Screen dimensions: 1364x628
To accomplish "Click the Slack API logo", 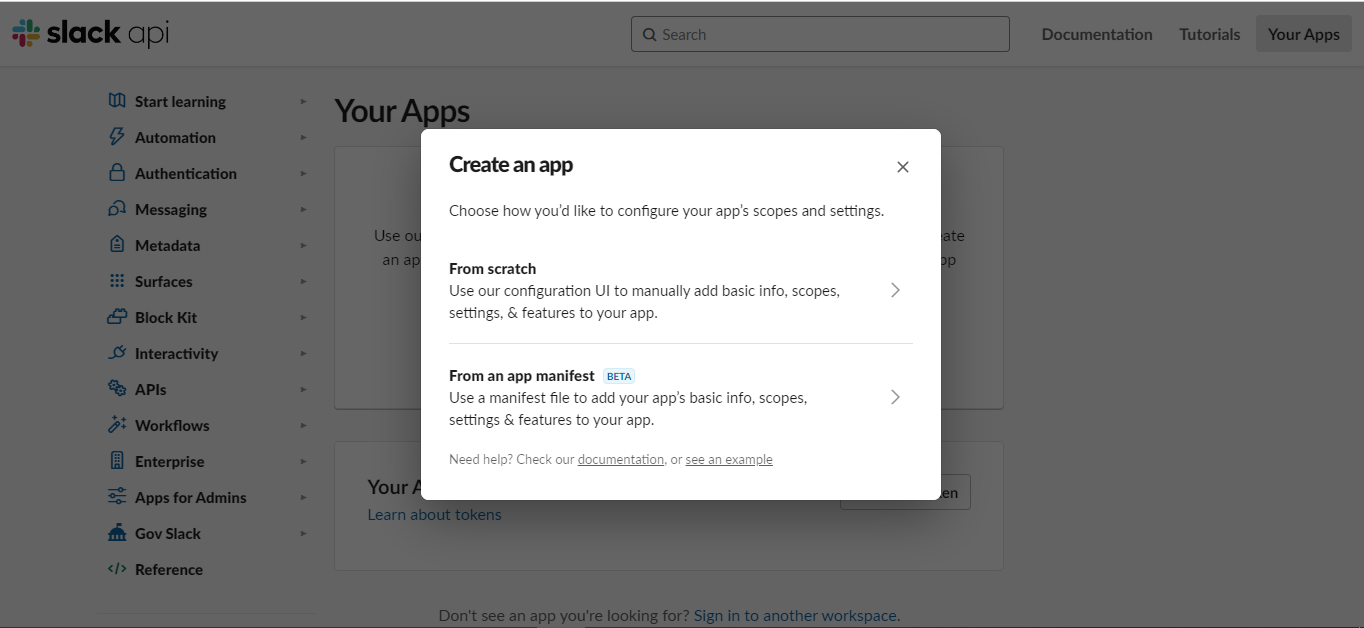I will point(90,33).
